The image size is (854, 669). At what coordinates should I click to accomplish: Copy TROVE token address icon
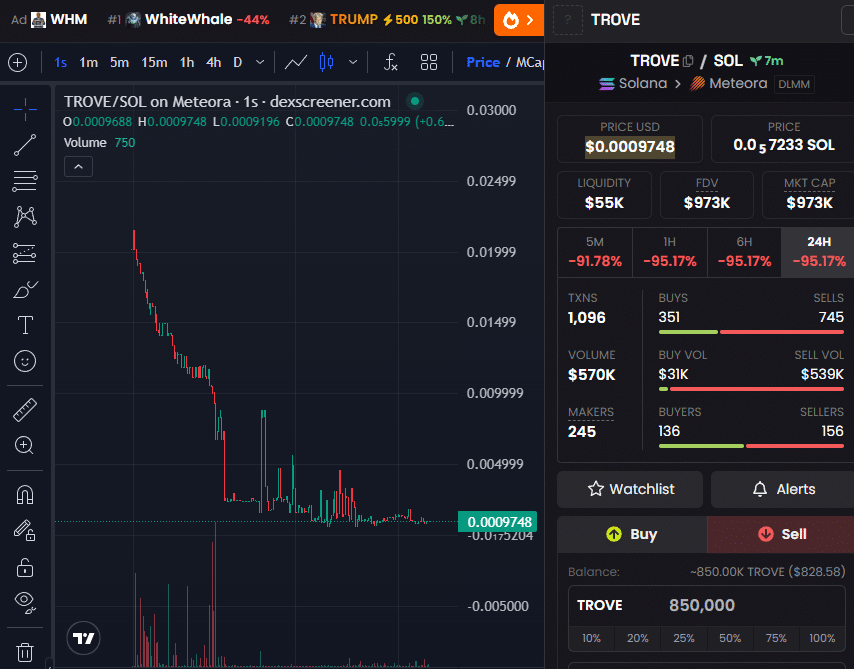tap(688, 61)
